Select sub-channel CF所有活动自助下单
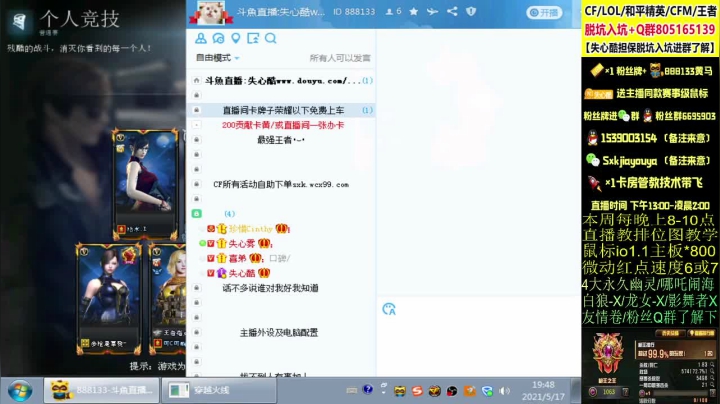The width and height of the screenshot is (720, 404). pos(281,184)
